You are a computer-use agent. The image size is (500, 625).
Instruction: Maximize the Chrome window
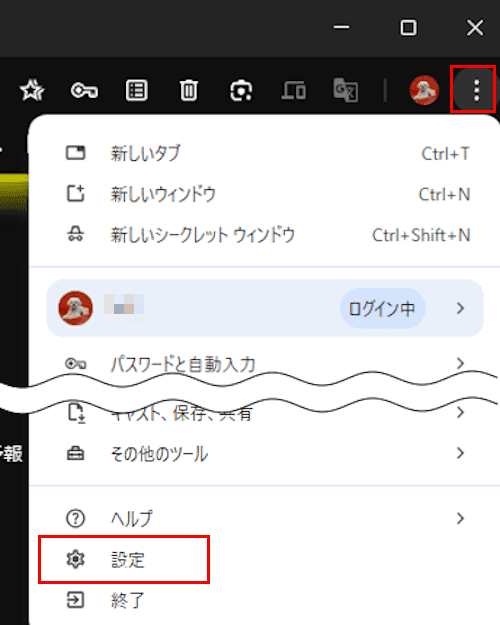click(408, 28)
